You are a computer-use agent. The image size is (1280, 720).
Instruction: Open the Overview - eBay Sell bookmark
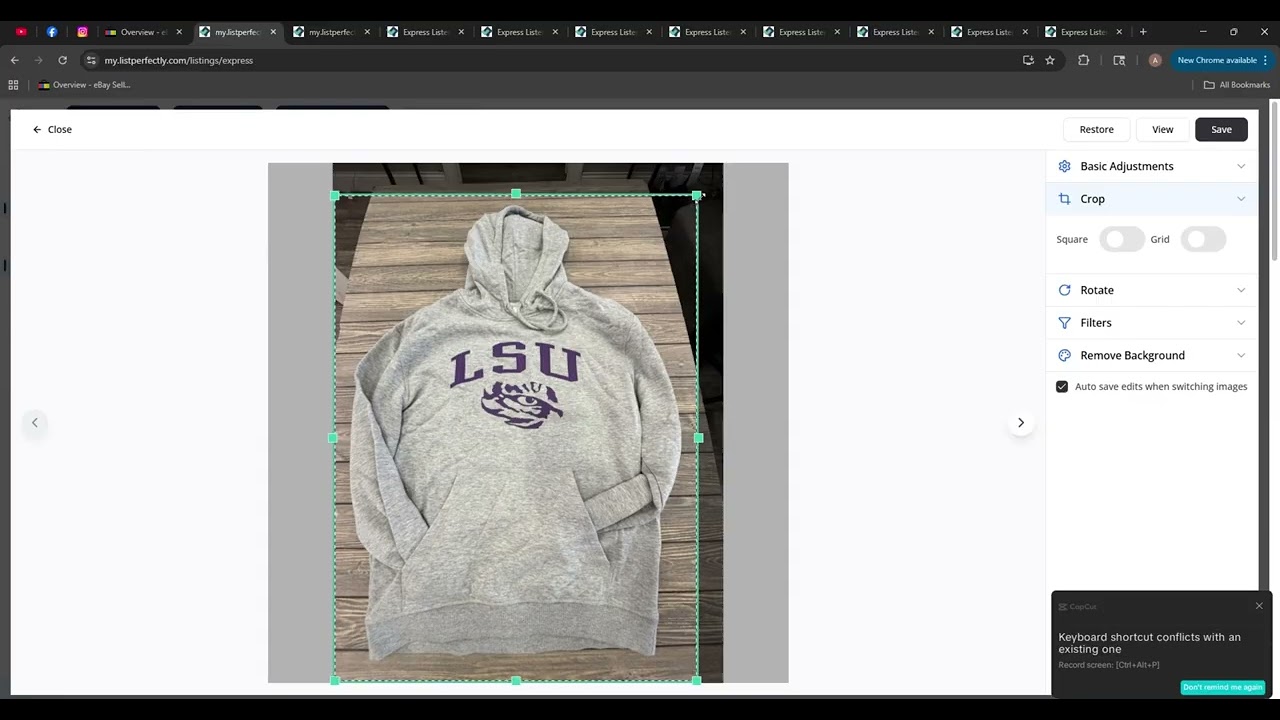(x=85, y=85)
